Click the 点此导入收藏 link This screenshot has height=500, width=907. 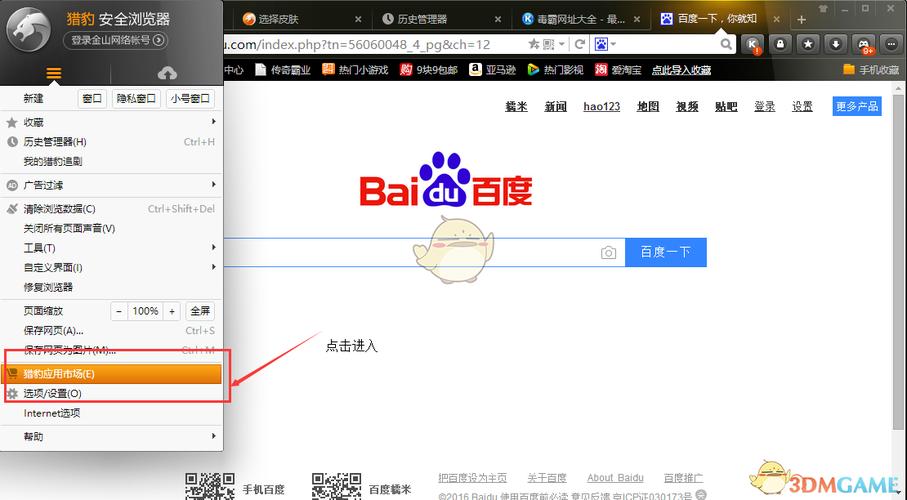(681, 70)
